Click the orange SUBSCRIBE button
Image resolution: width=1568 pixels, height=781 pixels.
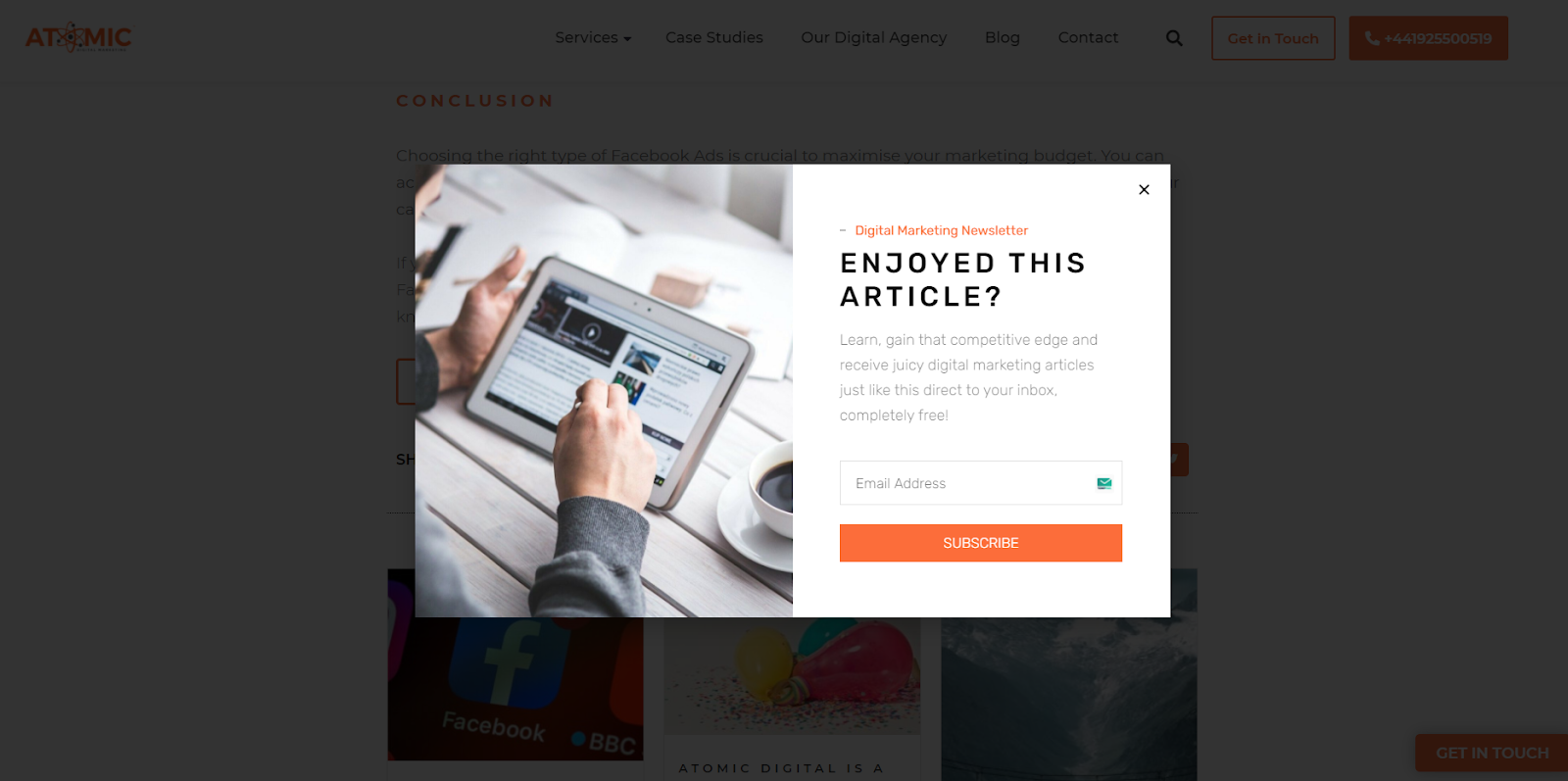[x=981, y=543]
